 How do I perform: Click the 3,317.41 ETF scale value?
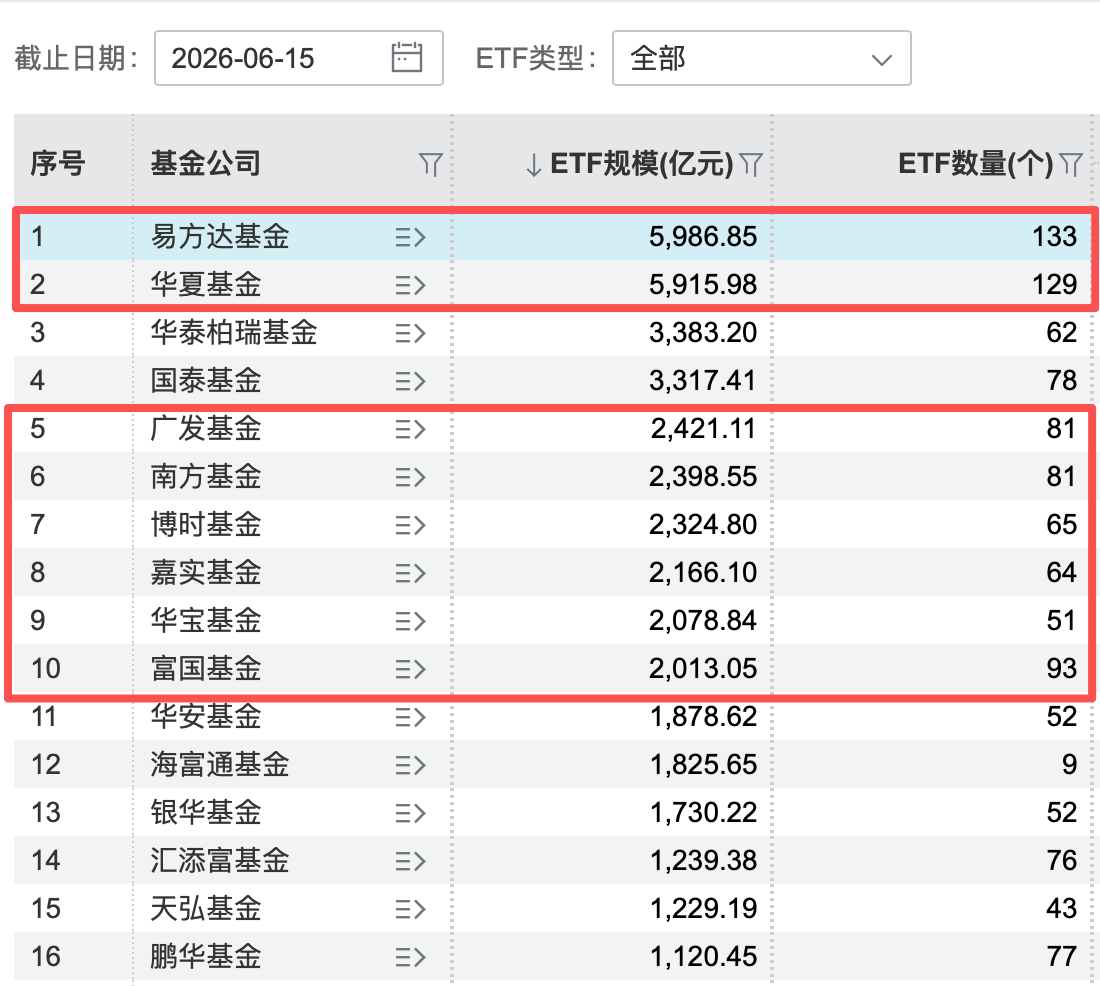(x=703, y=380)
